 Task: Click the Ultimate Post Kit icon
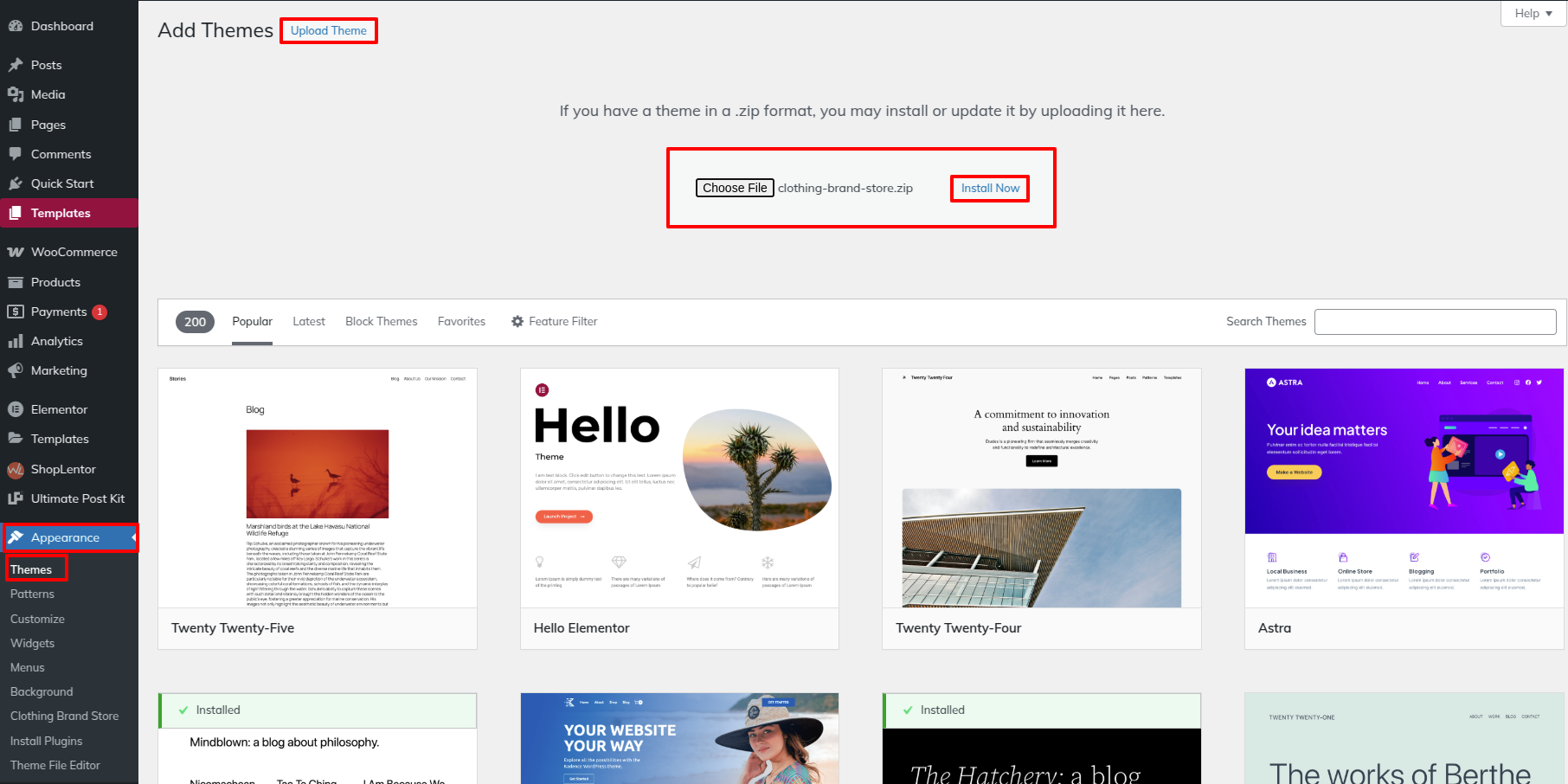click(x=16, y=498)
